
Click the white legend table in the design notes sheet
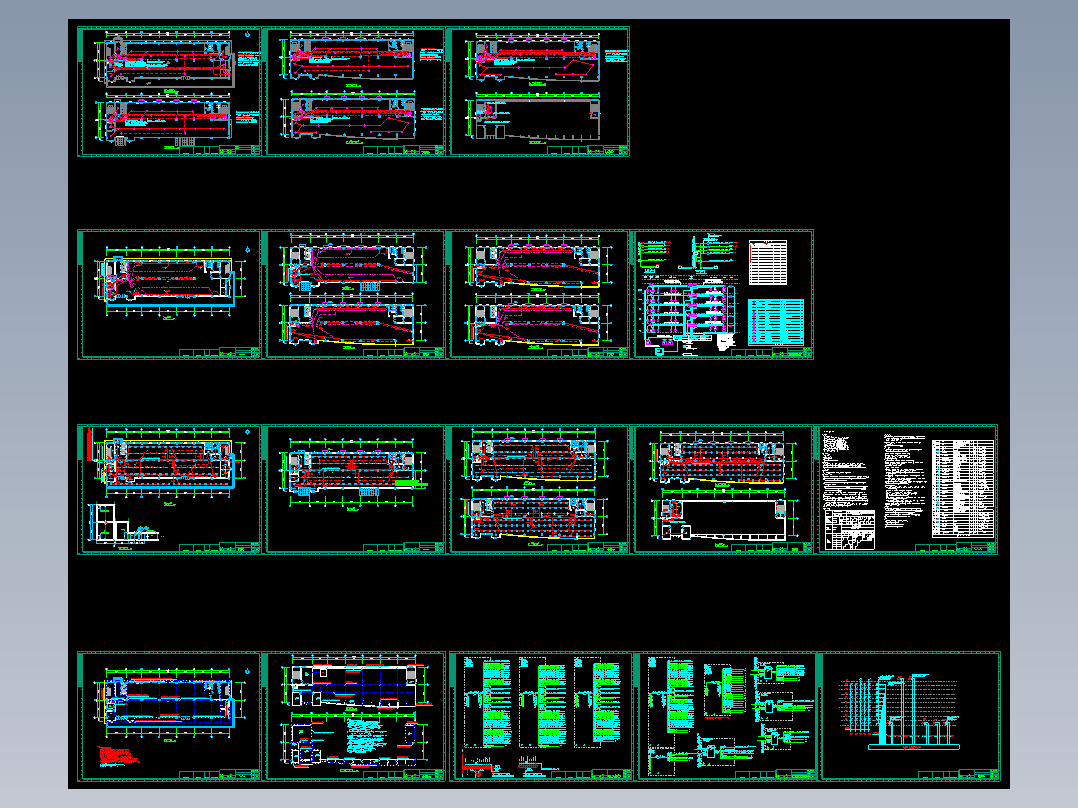click(963, 488)
